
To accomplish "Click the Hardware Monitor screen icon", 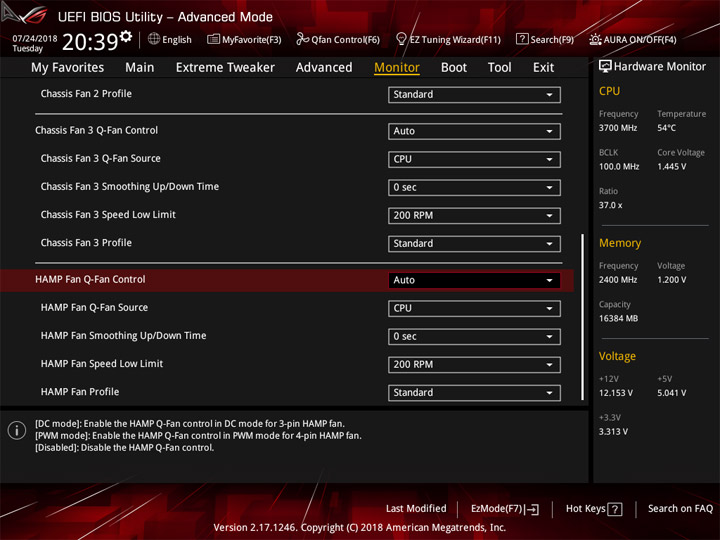I will pos(605,66).
